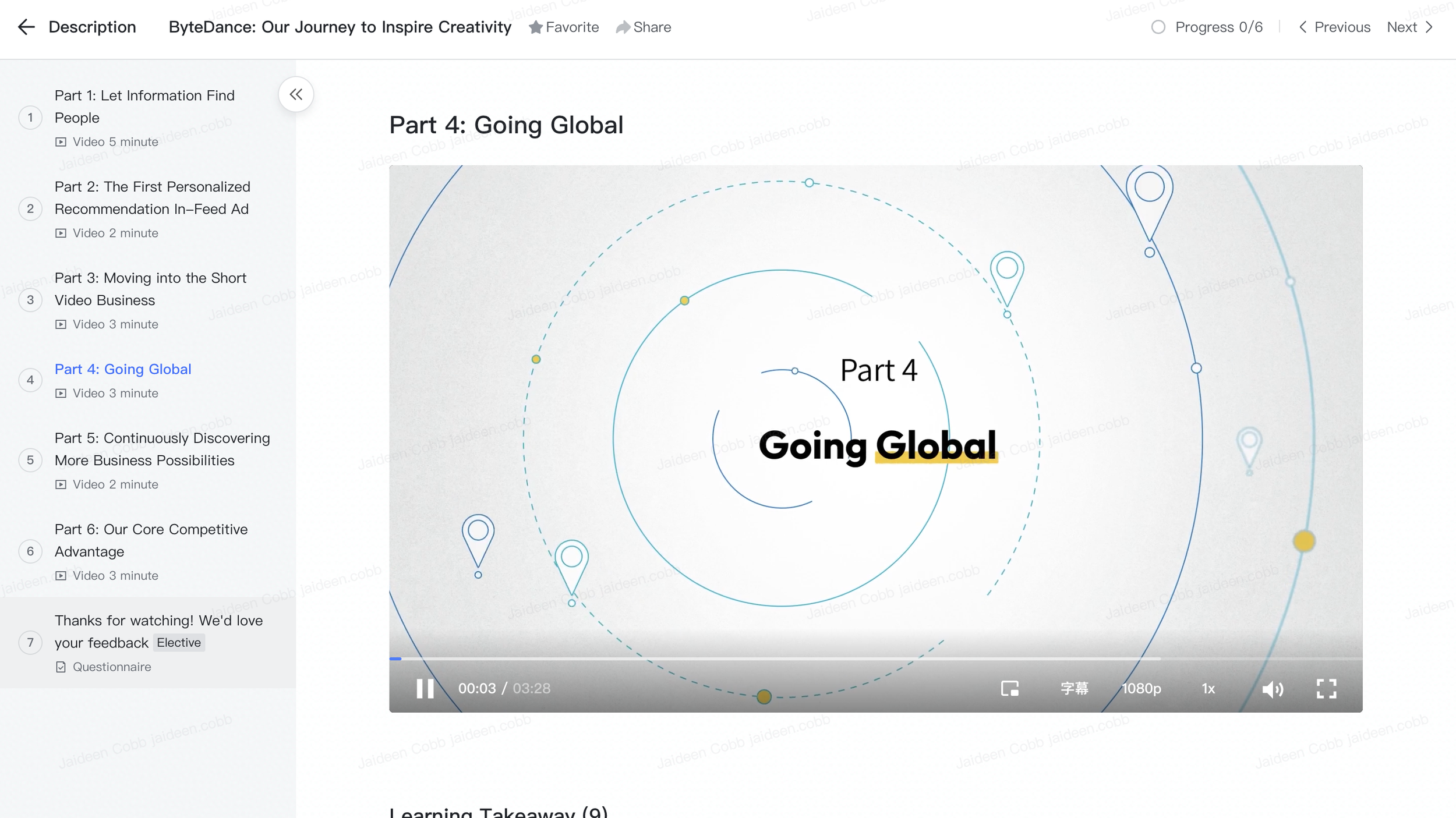Click the Progress 0/6 circle indicator
1456x818 pixels.
(1158, 27)
